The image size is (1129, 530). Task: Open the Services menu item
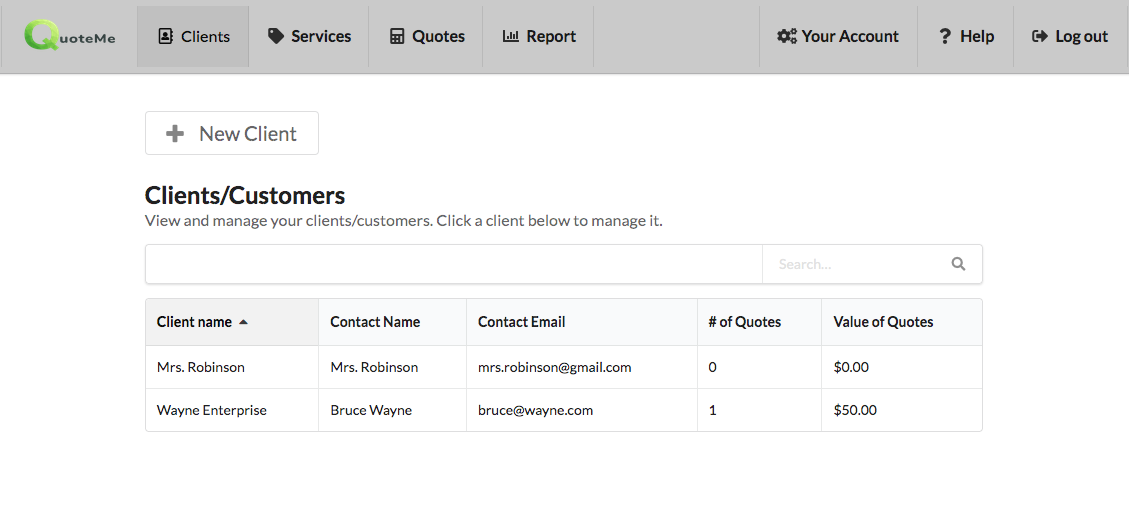[x=309, y=36]
